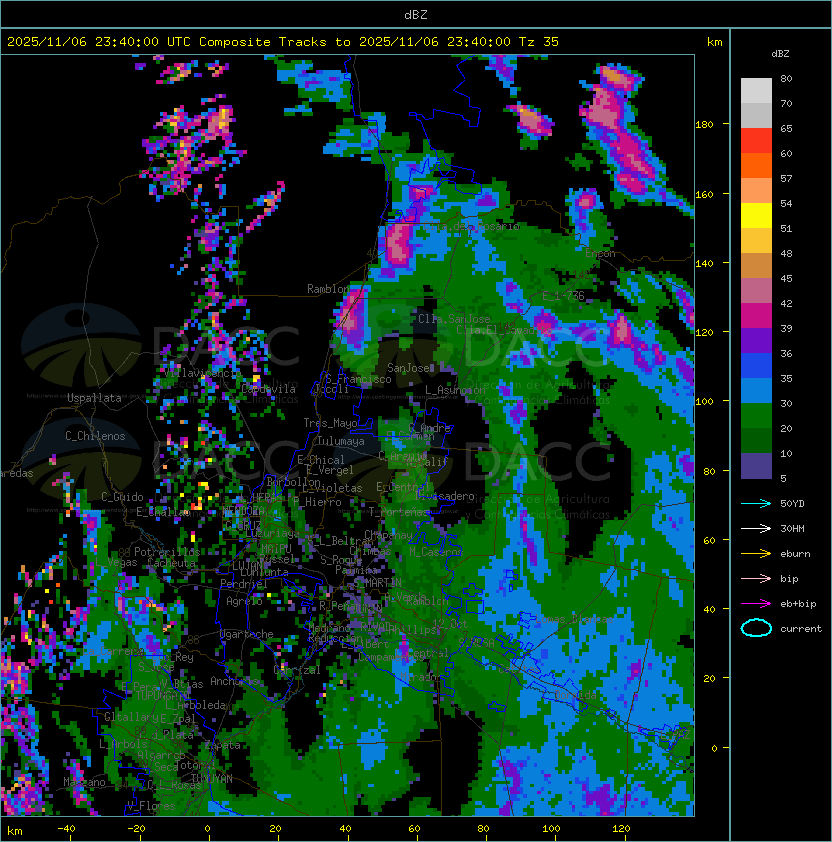Pick the red 60-65 dBZ swatch
832x842 pixels.
click(x=756, y=141)
